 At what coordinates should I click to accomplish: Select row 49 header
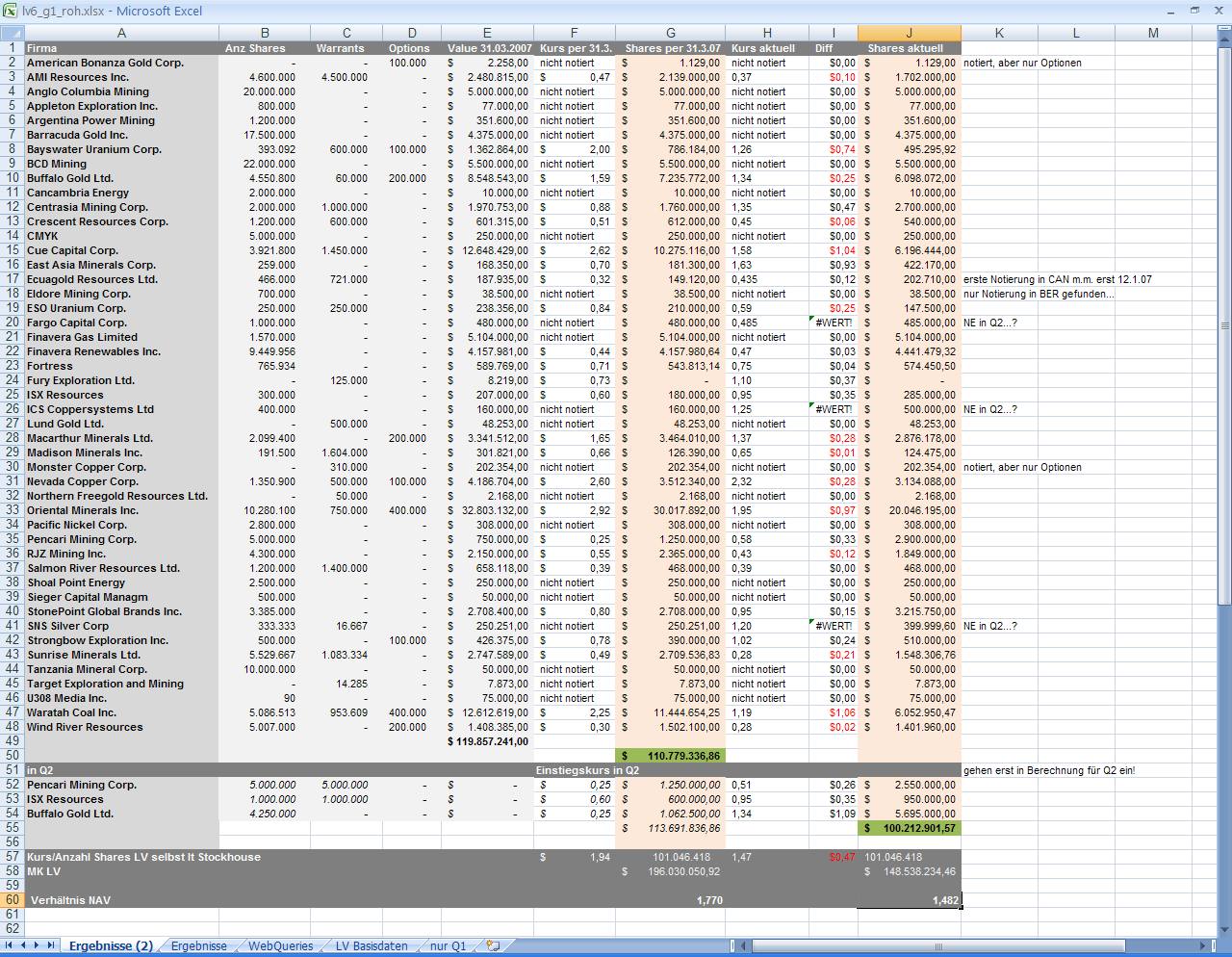12,741
